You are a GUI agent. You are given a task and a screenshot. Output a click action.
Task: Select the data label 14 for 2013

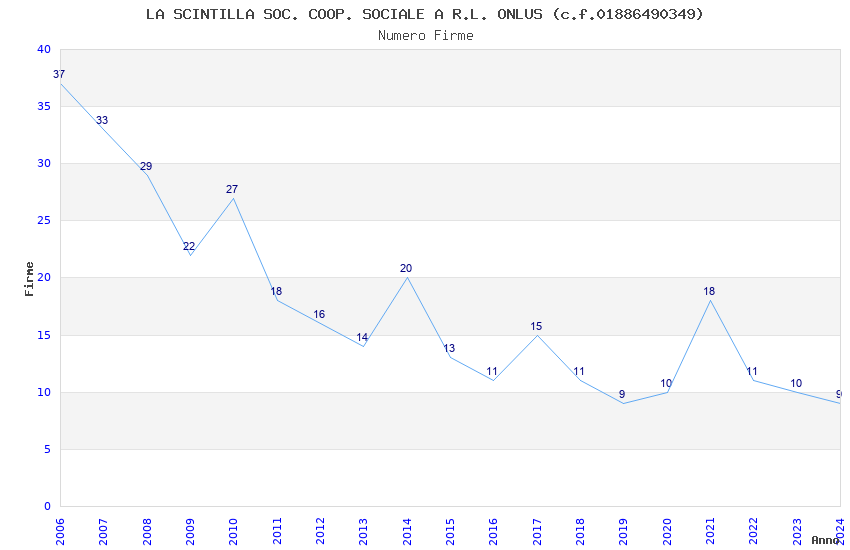(x=362, y=338)
